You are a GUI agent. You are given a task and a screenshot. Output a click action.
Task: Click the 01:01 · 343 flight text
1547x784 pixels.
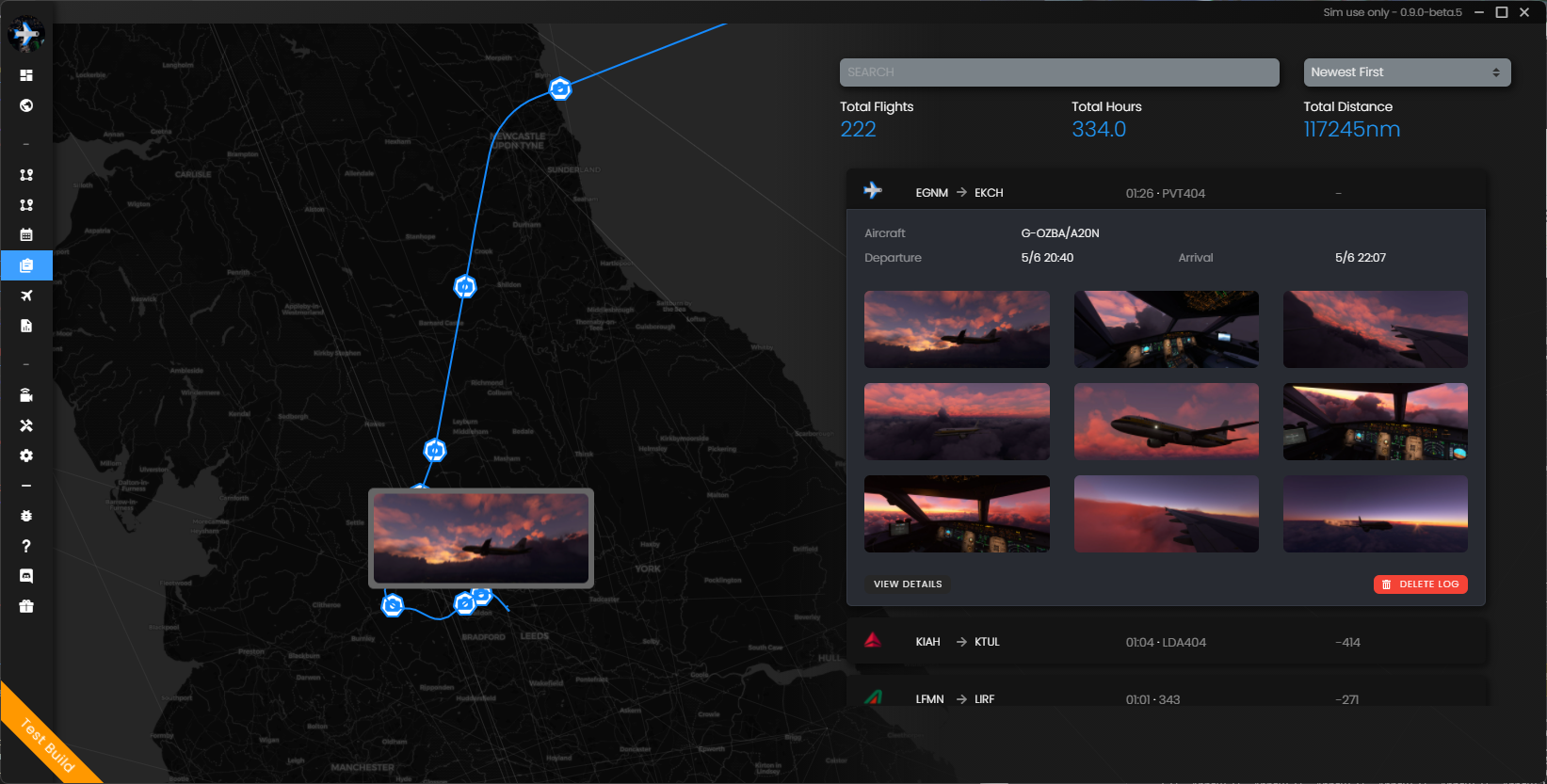tap(1152, 699)
